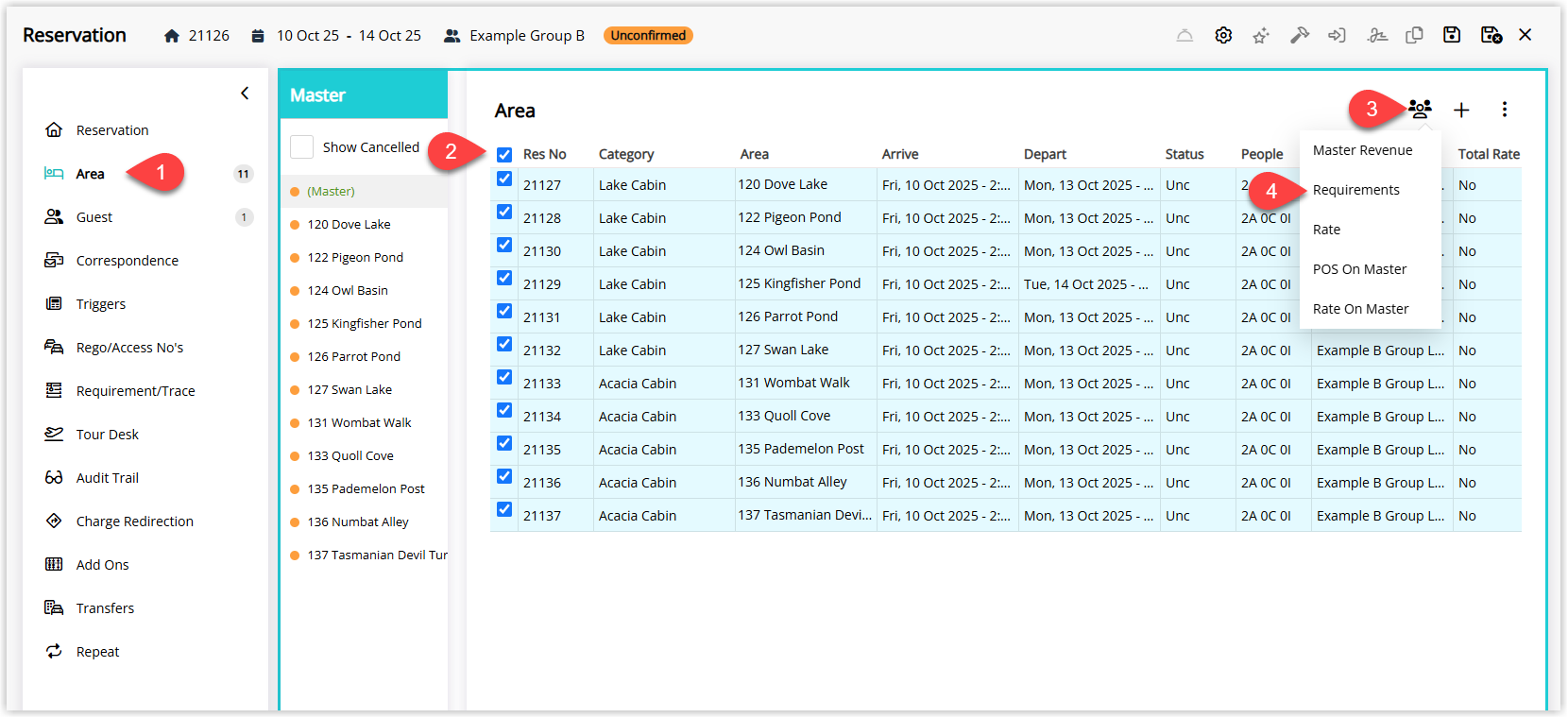Click the bell service icon in top toolbar
This screenshot has width=1568, height=718.
pyautogui.click(x=1185, y=35)
